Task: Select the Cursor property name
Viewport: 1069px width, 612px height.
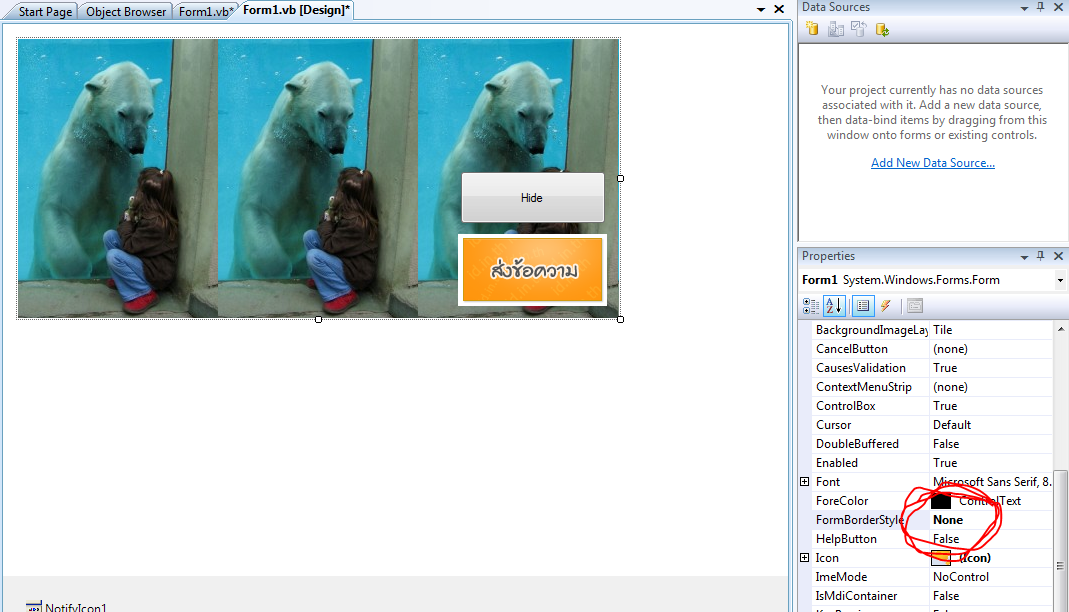Action: click(x=833, y=425)
